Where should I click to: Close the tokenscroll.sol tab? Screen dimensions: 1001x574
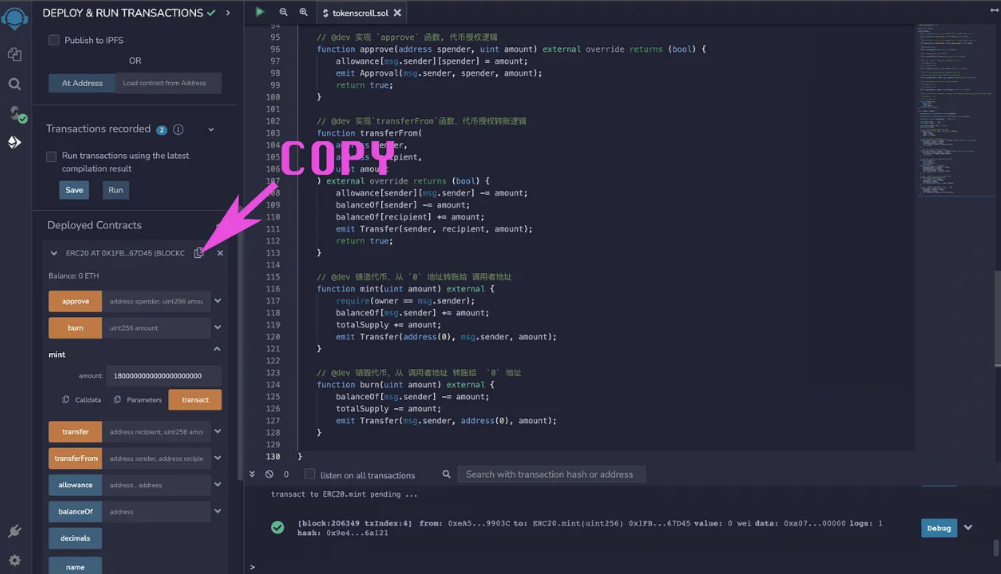coord(397,13)
